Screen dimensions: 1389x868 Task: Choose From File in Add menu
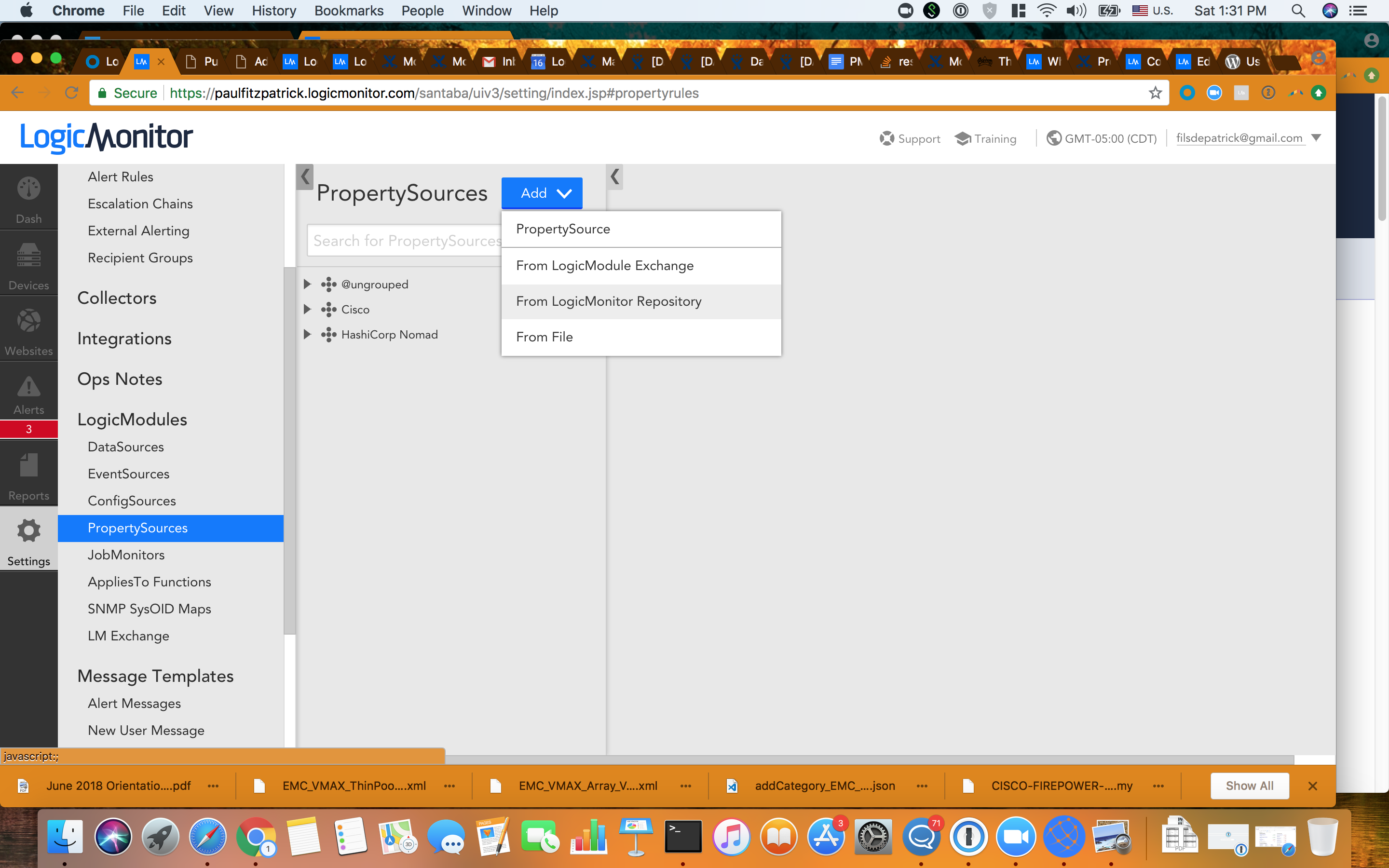[x=544, y=337]
